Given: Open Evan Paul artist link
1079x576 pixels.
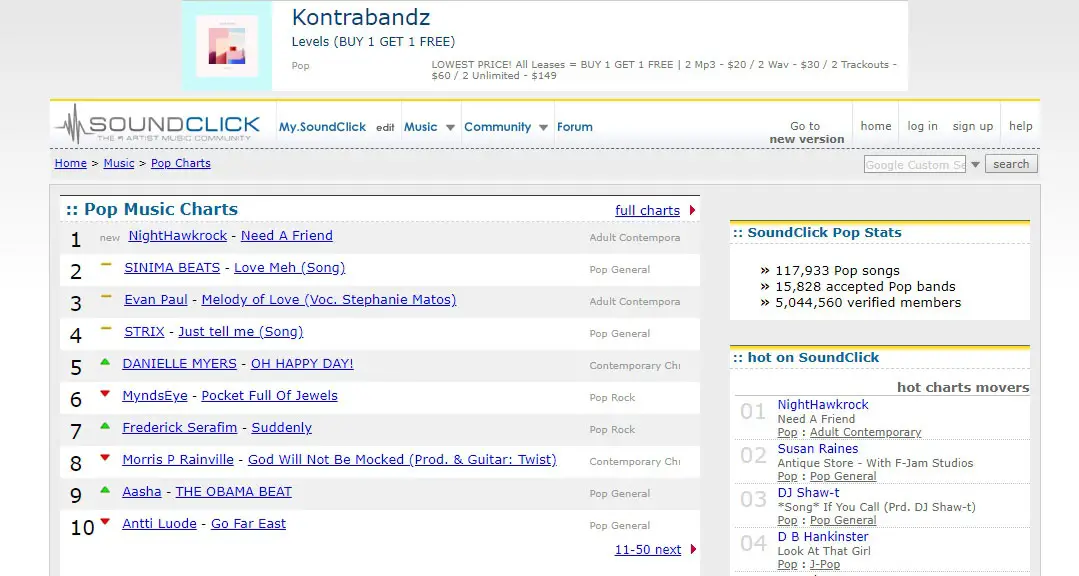Looking at the screenshot, I should pos(156,299).
